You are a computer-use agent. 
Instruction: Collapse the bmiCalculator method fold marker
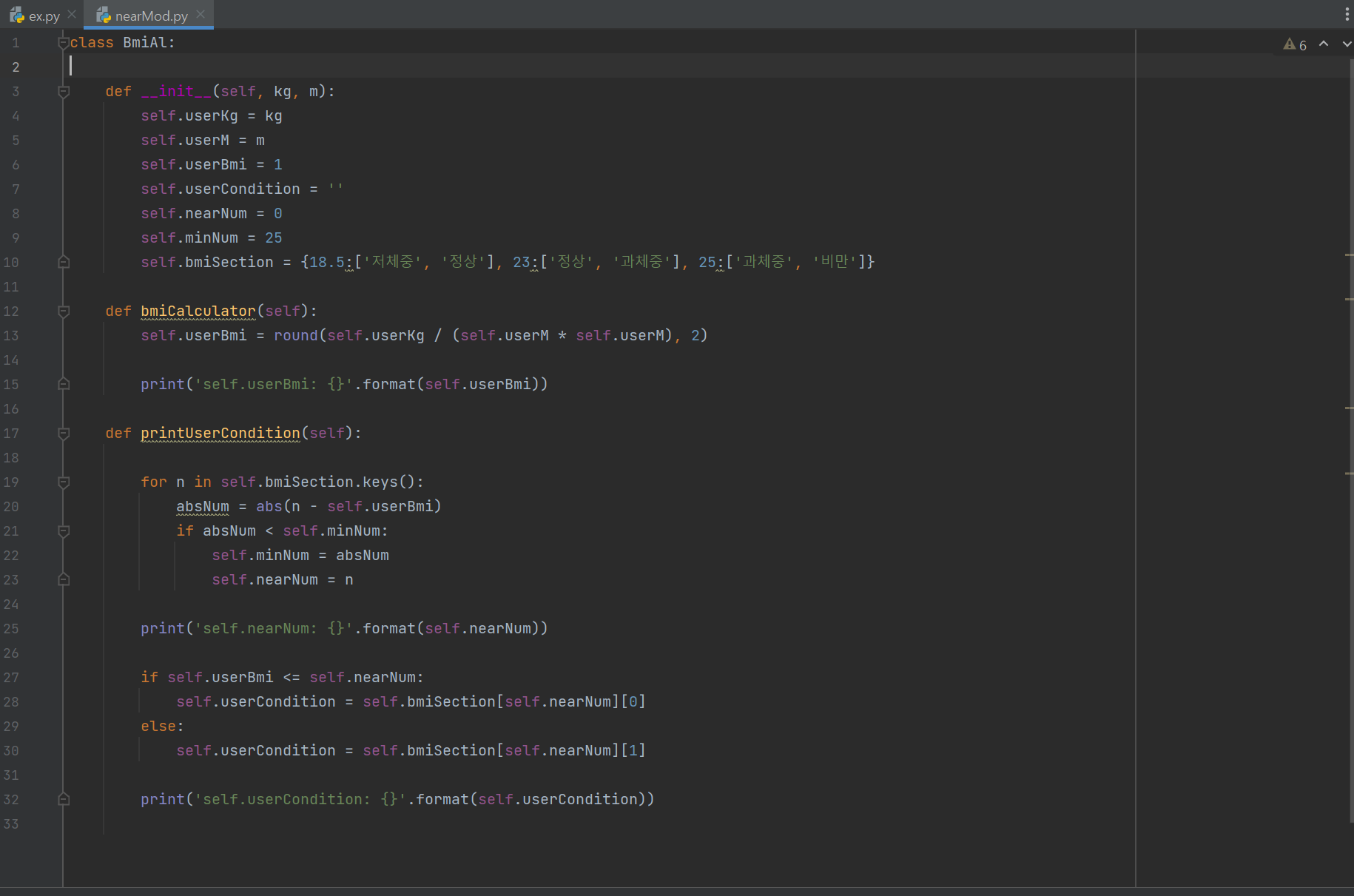pos(64,311)
